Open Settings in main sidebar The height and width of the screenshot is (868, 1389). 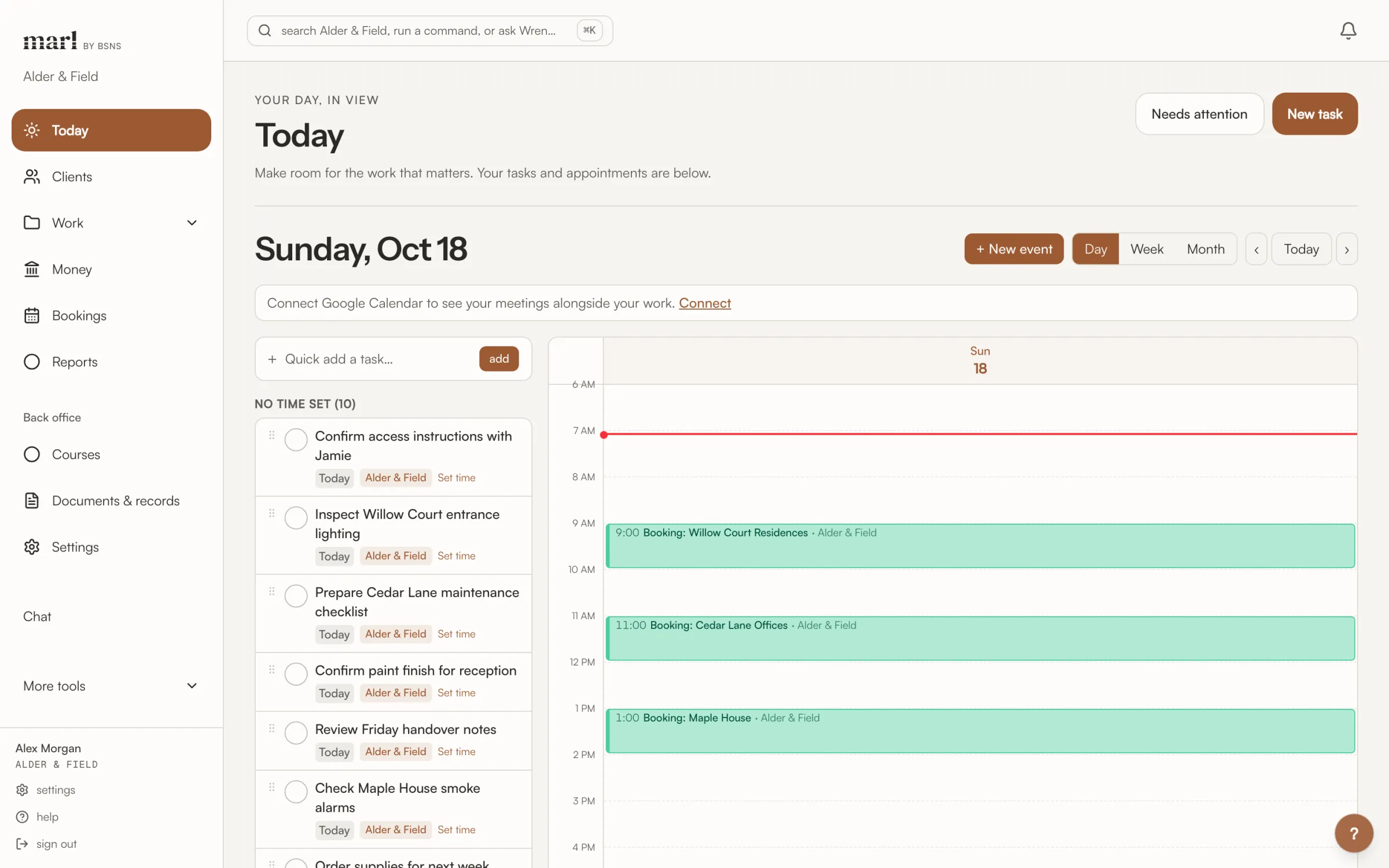[x=111, y=547]
